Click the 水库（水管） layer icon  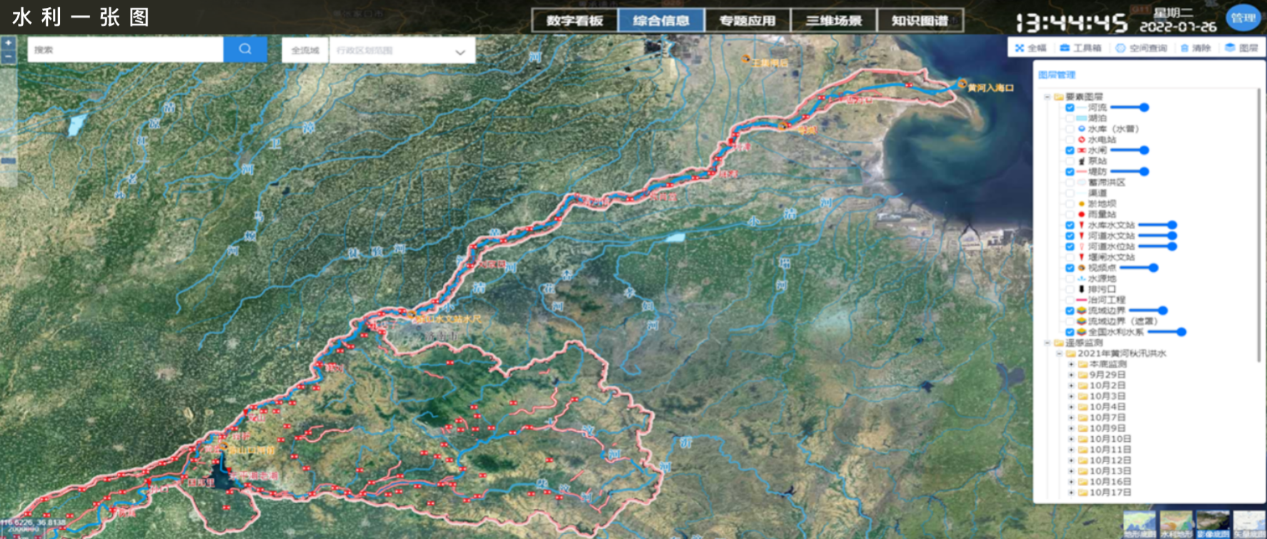(1081, 129)
